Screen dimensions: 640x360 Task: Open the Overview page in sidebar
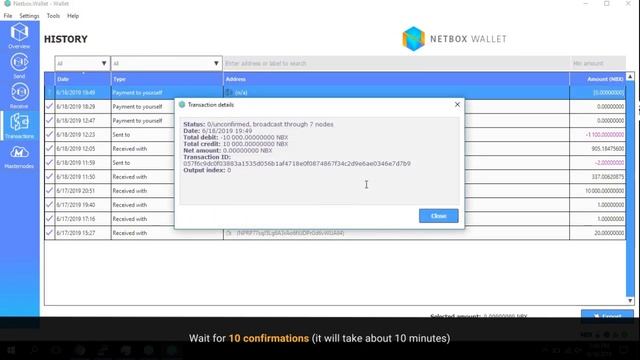19,36
